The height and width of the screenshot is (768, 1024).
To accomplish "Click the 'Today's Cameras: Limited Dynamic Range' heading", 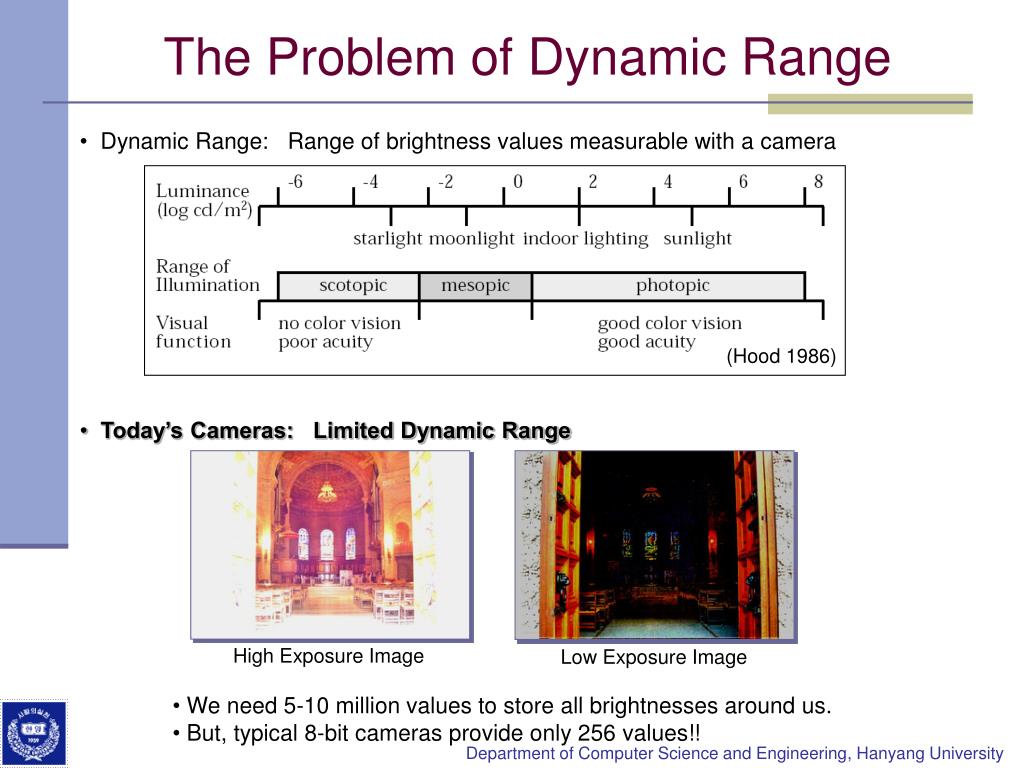I will (336, 431).
